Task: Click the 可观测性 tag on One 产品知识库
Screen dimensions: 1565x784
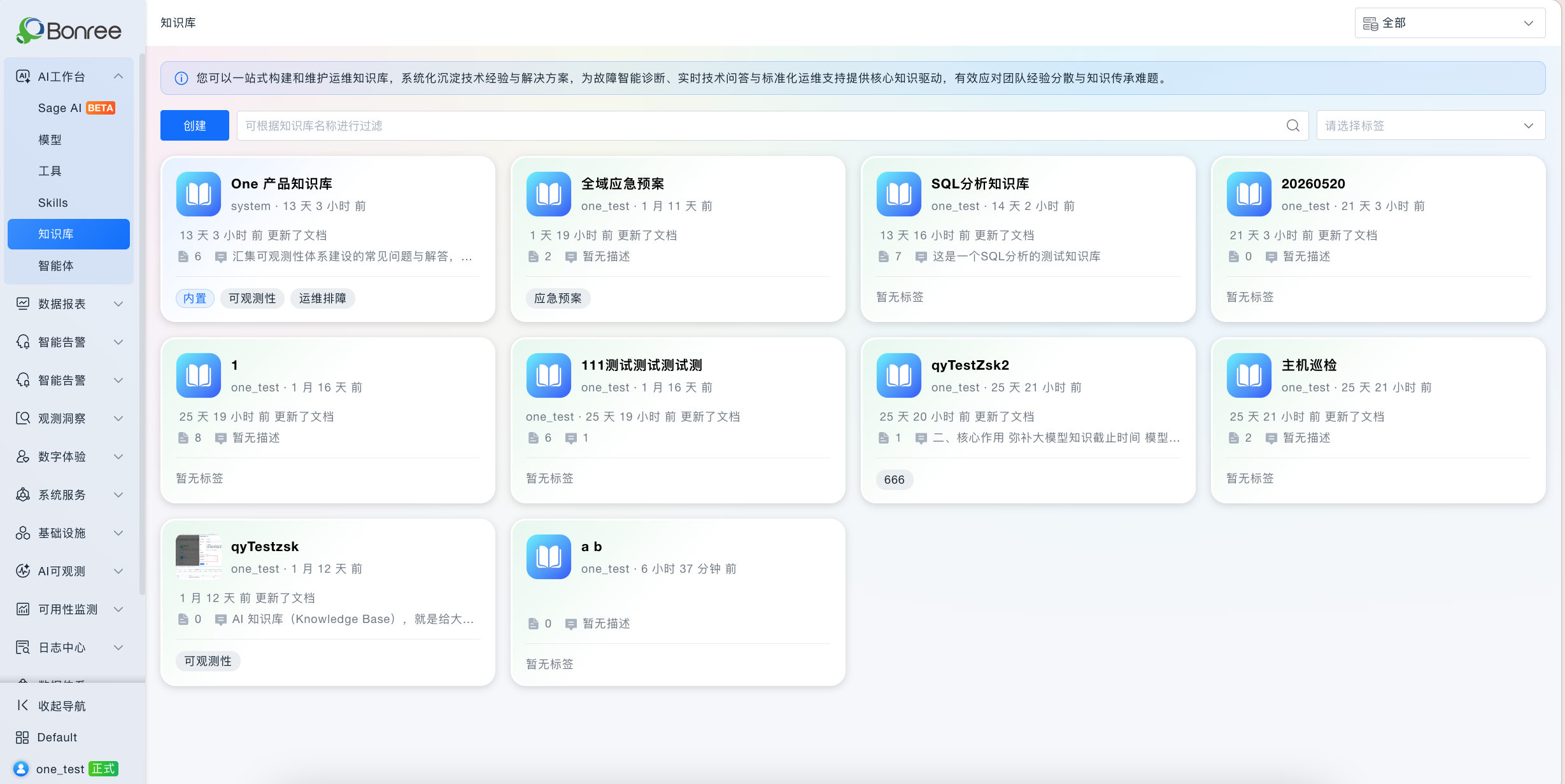Action: click(x=252, y=298)
